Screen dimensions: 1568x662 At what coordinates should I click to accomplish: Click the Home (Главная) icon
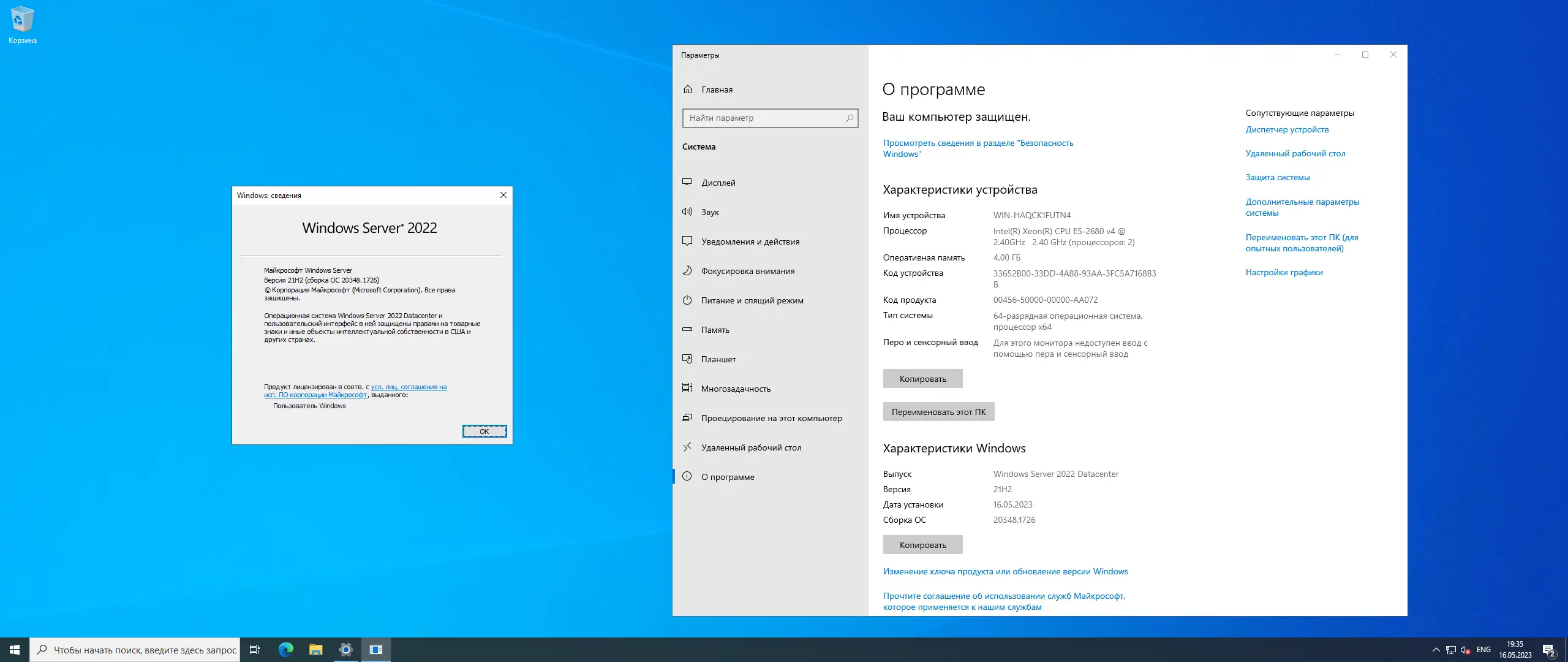click(x=688, y=89)
